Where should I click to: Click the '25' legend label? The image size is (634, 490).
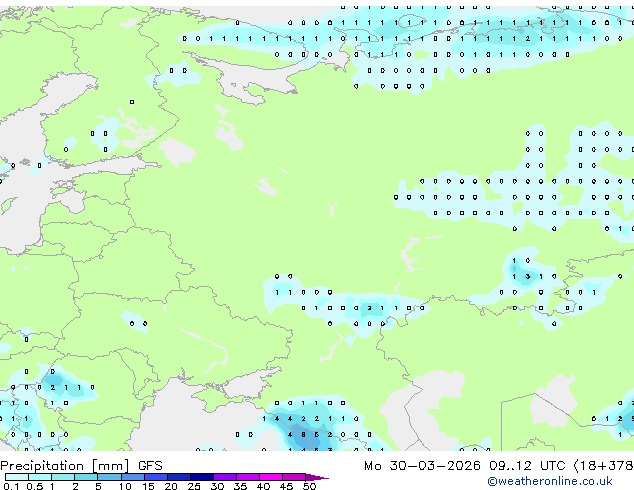tap(194, 486)
